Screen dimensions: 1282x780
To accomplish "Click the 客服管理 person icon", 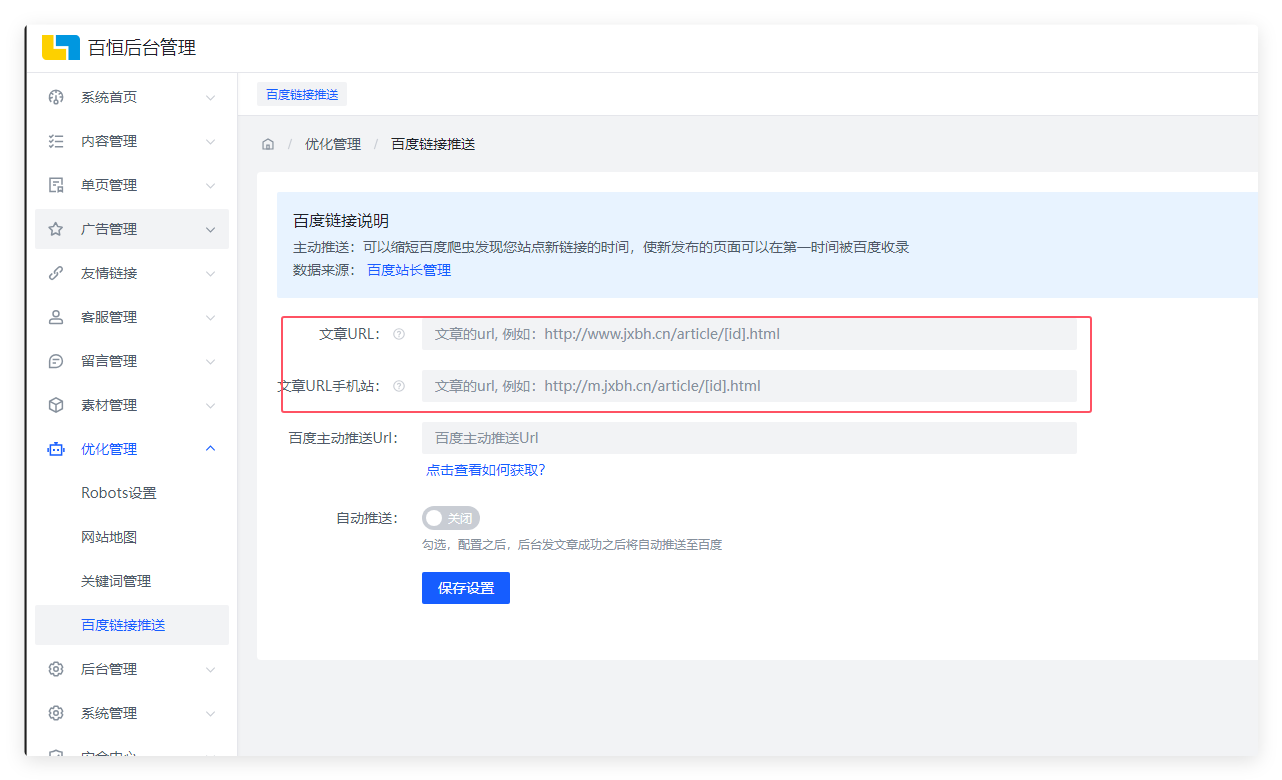I will pyautogui.click(x=56, y=317).
